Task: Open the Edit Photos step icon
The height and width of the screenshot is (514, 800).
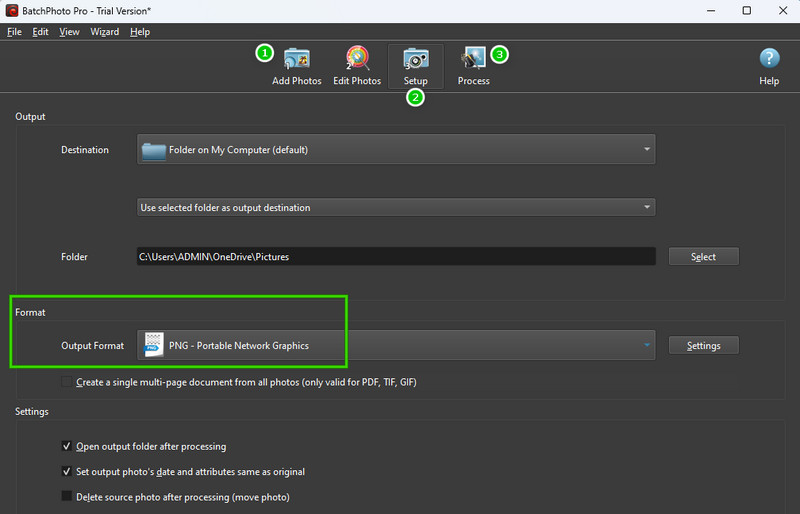Action: (x=357, y=59)
